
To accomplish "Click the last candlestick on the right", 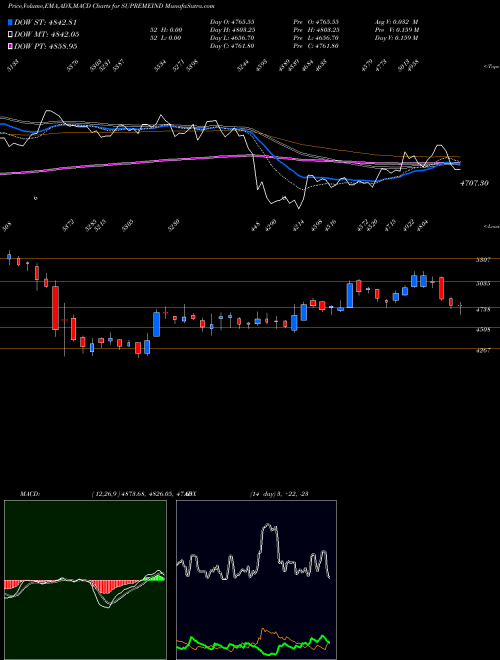I will point(460,308).
